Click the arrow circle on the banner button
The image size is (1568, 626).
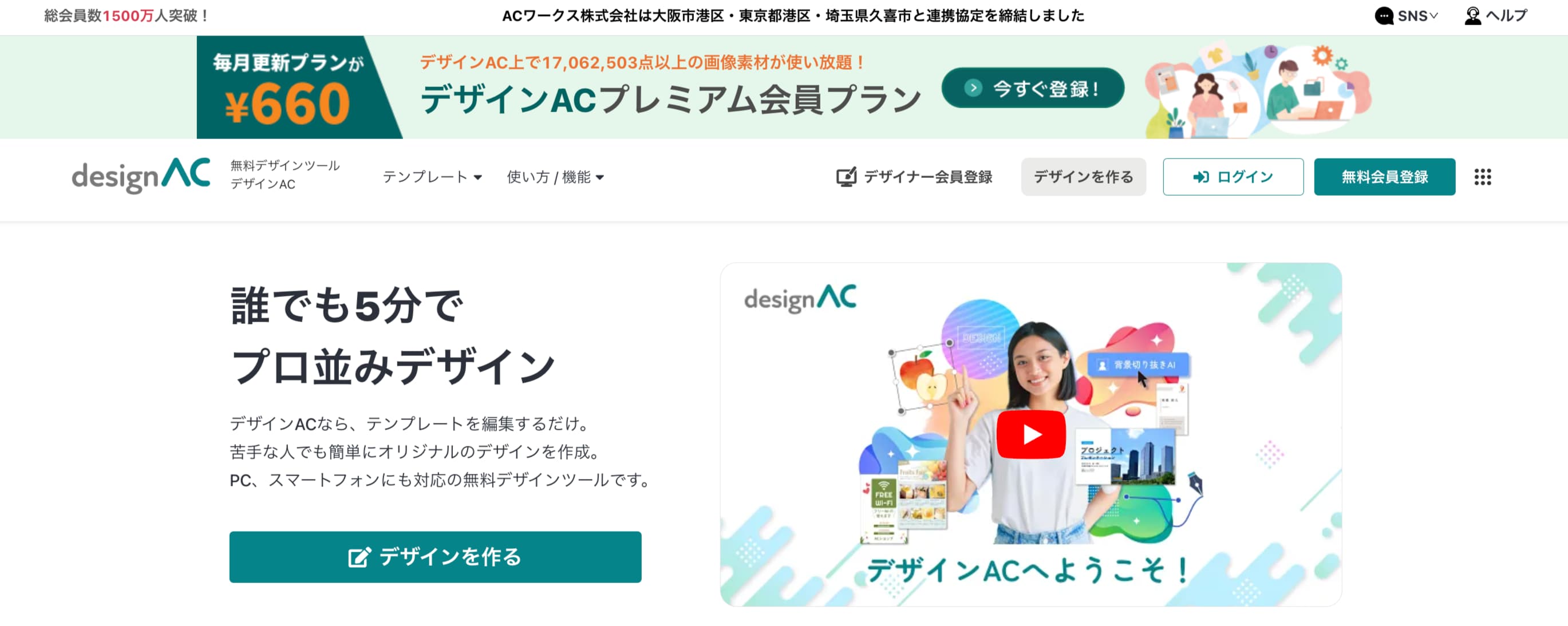click(x=973, y=88)
